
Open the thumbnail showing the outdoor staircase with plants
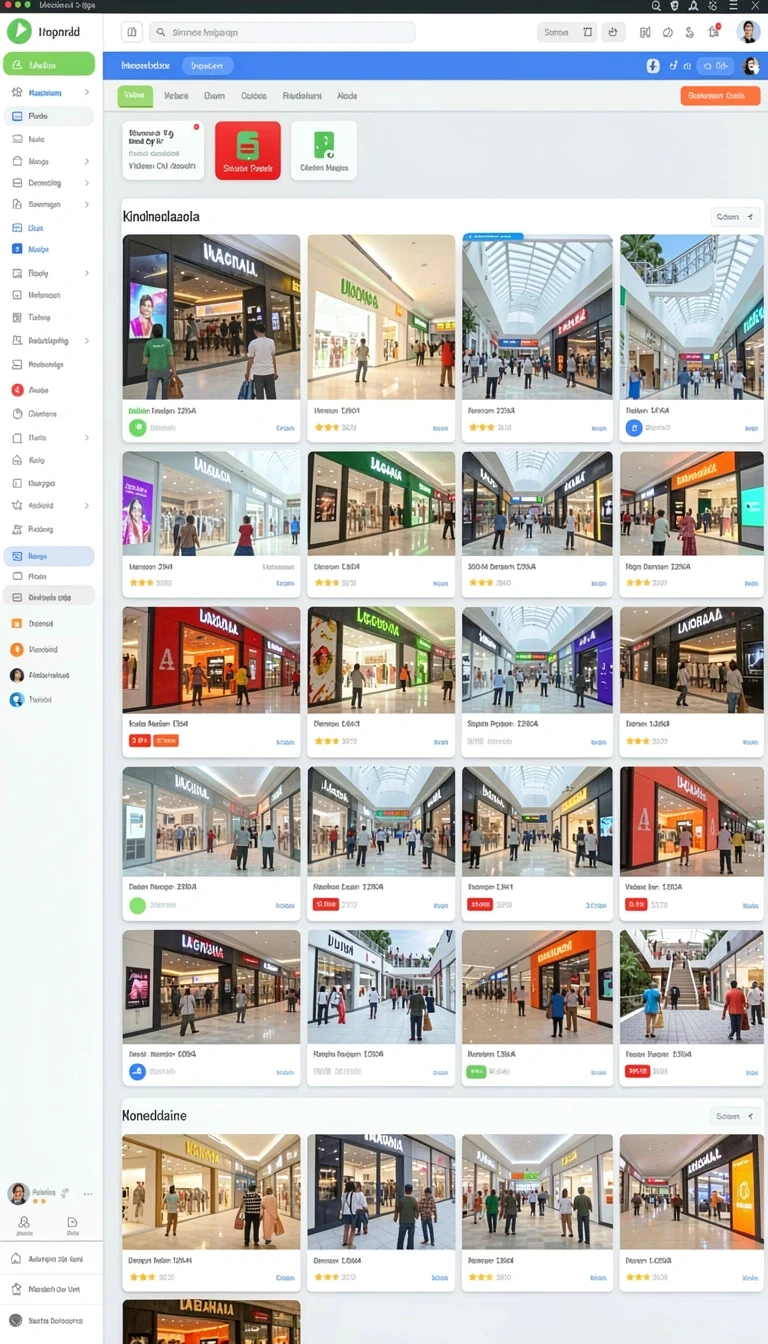[x=691, y=987]
